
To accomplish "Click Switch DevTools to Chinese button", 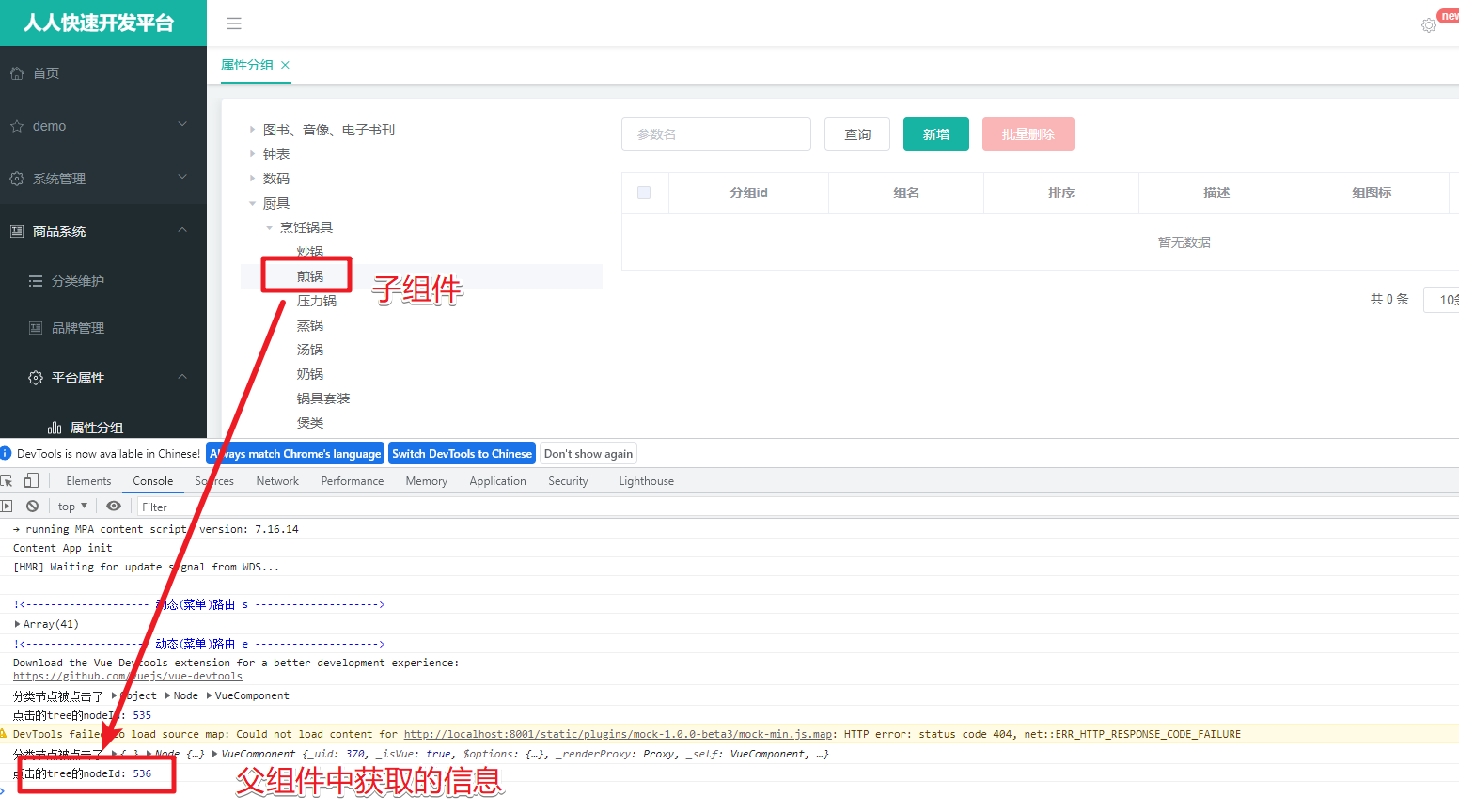I will [x=462, y=454].
